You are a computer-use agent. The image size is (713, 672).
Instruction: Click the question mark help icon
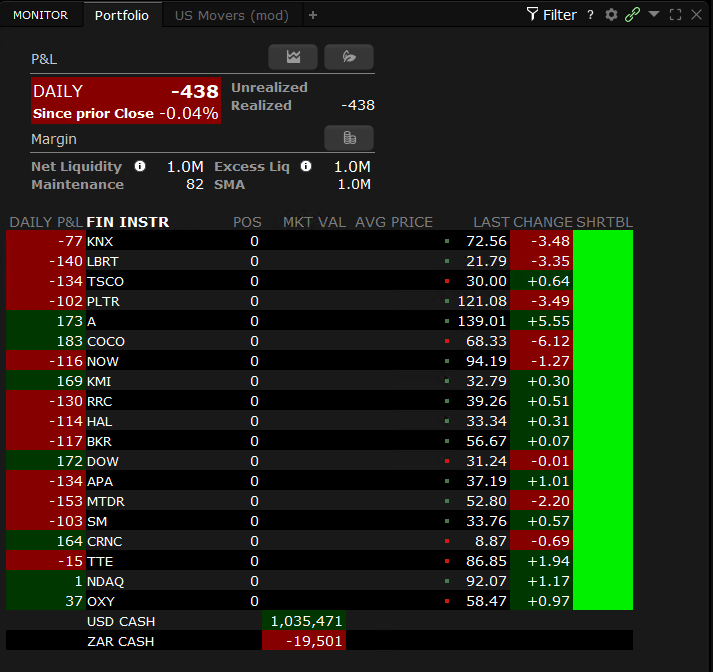point(590,15)
